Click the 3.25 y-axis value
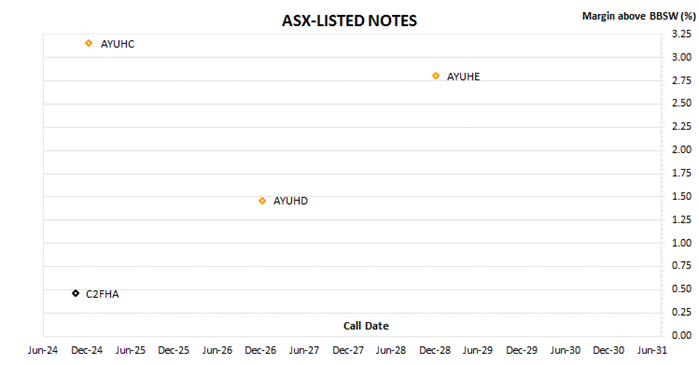 pyautogui.click(x=682, y=34)
